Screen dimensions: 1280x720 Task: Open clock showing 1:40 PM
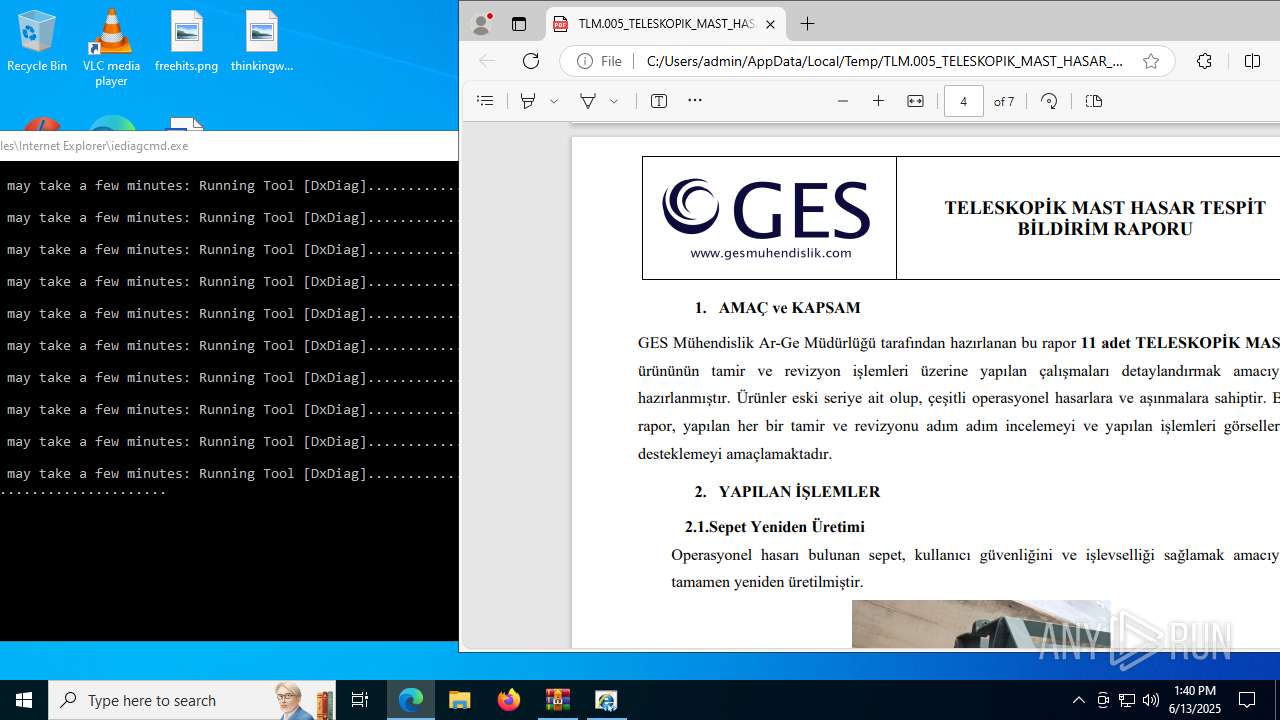coord(1195,700)
